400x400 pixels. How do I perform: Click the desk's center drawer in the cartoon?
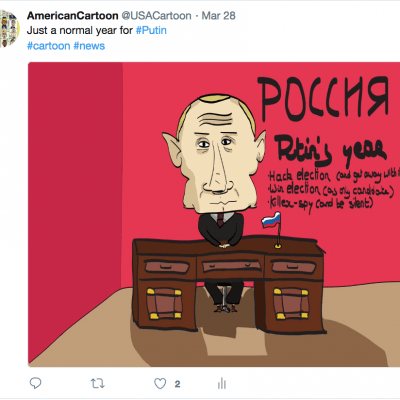tap(231, 266)
